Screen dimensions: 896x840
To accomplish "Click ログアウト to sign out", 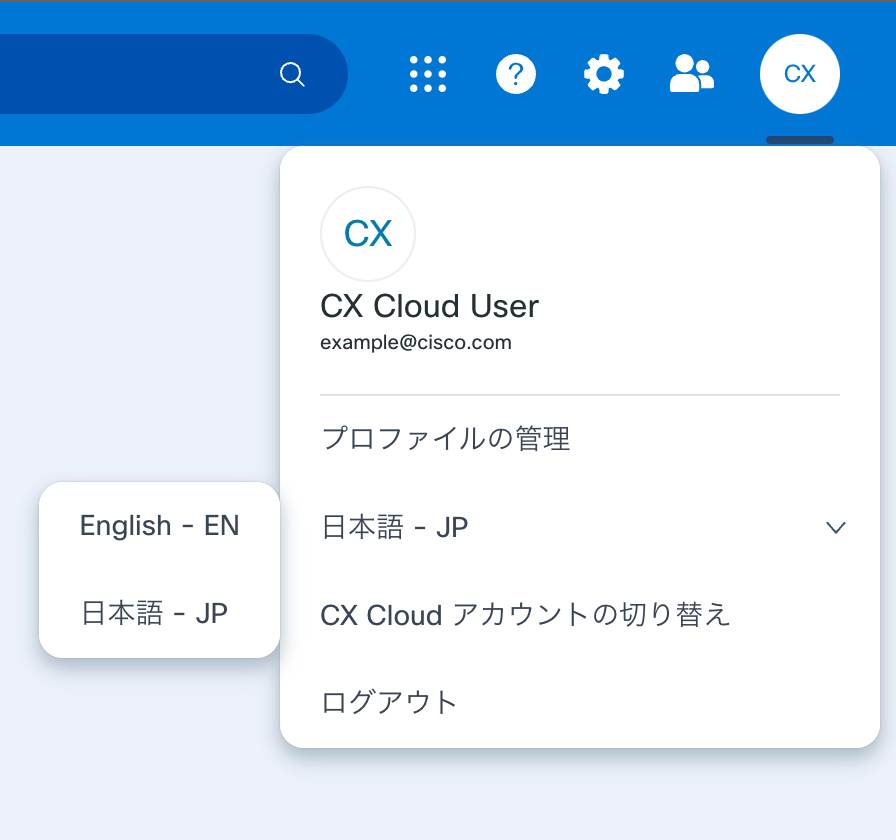I will click(390, 701).
